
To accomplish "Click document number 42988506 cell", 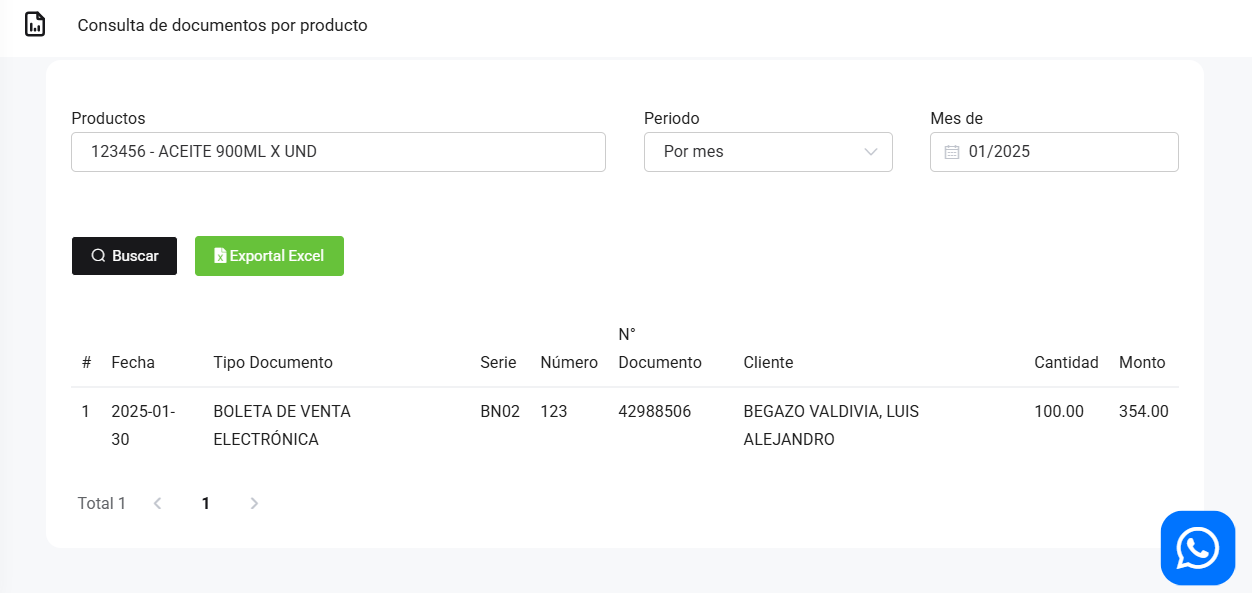I will coord(654,411).
